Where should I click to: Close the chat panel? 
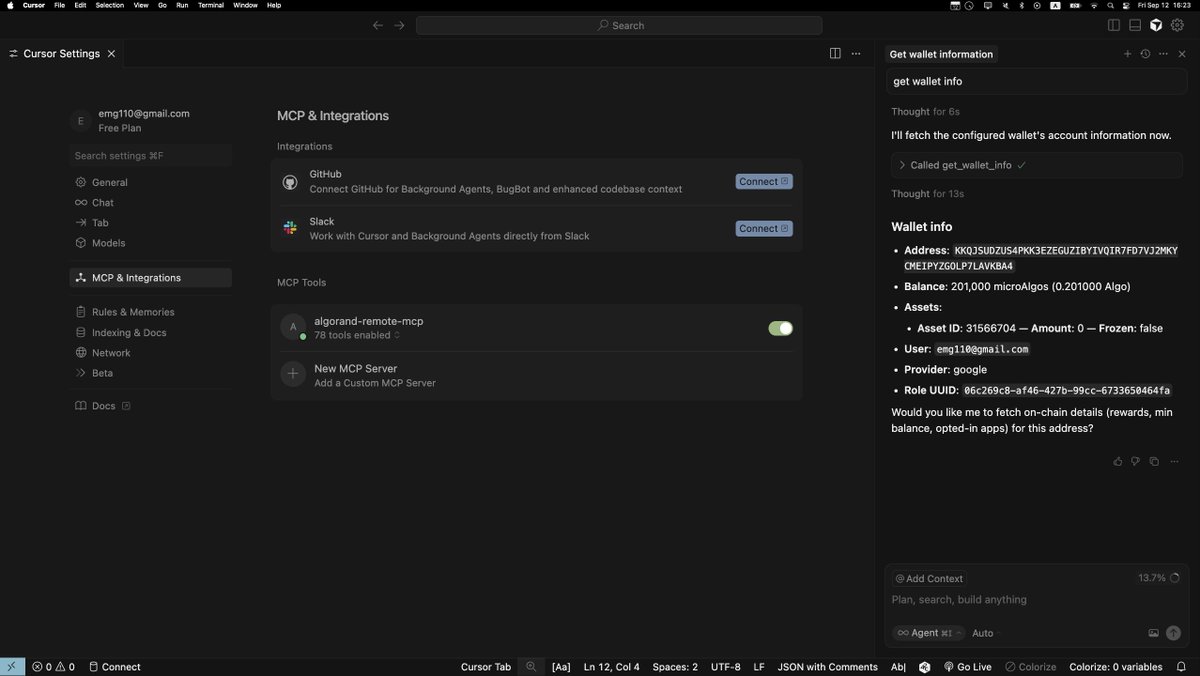(x=1182, y=54)
